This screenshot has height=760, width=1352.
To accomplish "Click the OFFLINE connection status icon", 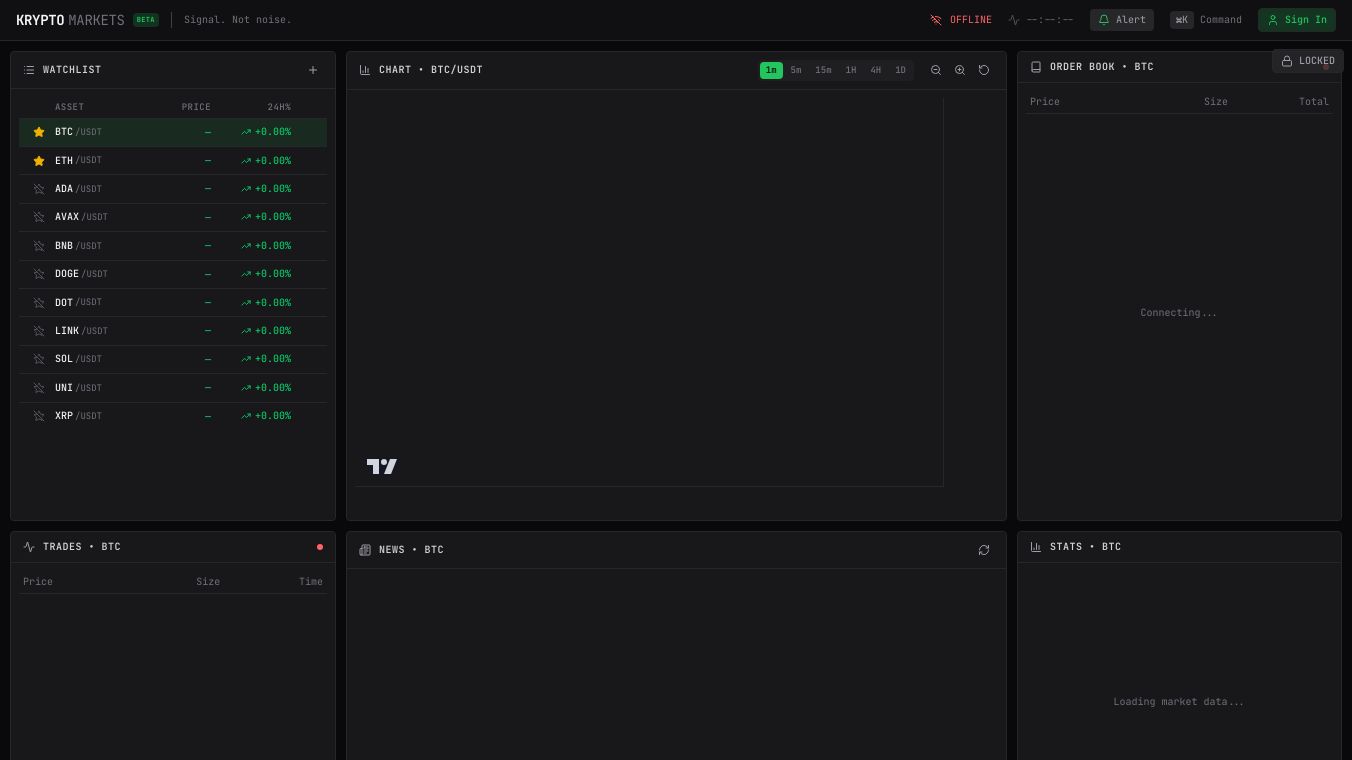I will (x=936, y=19).
